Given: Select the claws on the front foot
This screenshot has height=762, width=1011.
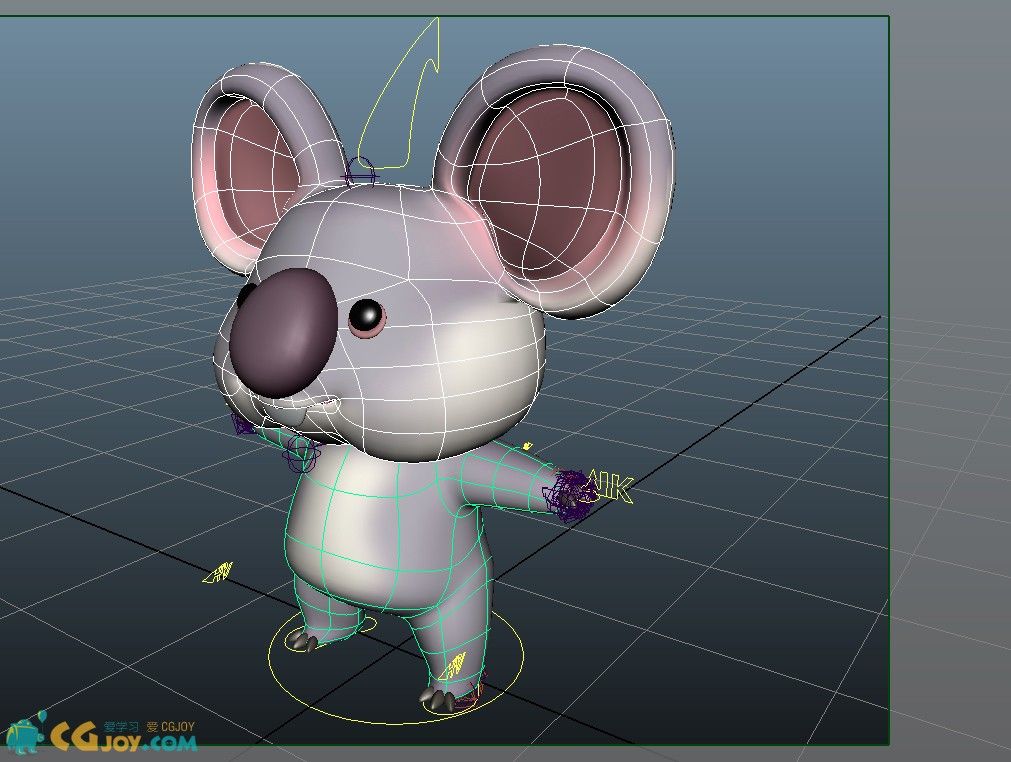Looking at the screenshot, I should 437,701.
